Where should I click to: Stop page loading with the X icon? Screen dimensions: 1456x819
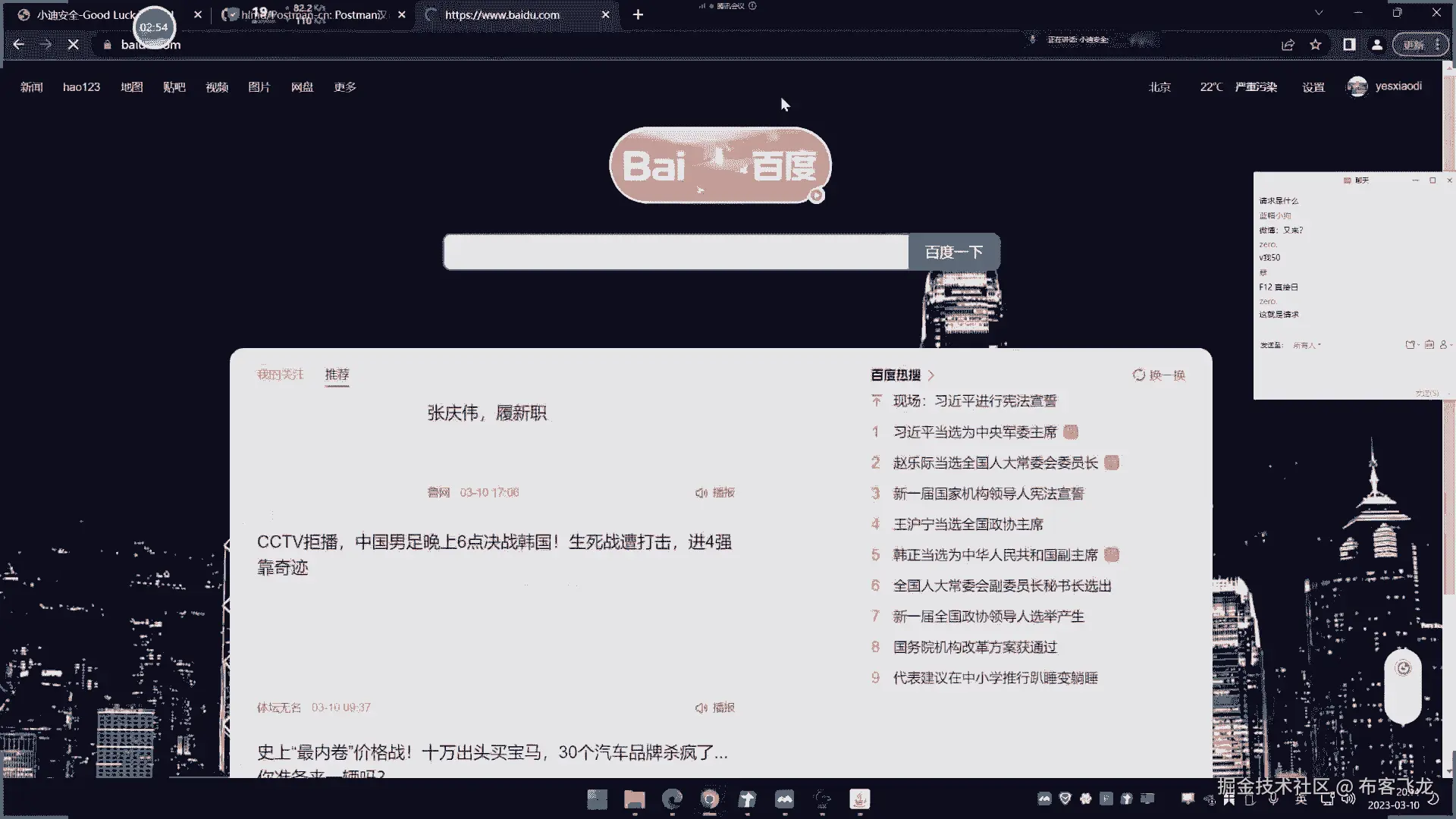[74, 45]
